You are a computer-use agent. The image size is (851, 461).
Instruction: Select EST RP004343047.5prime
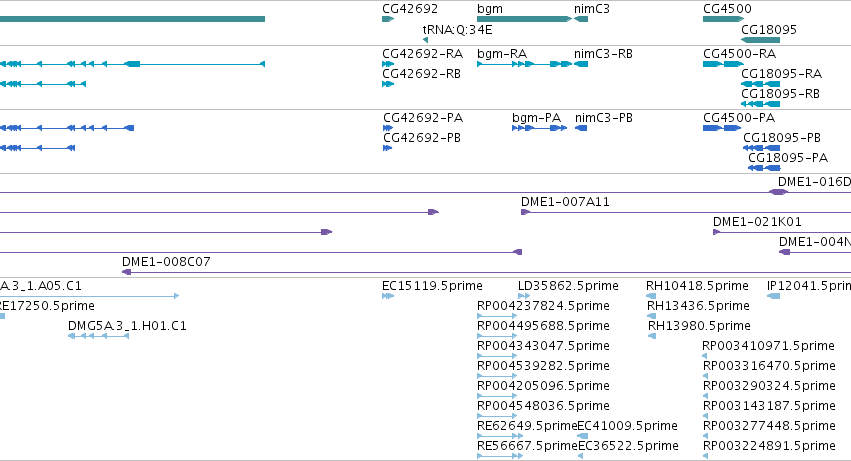coord(543,346)
